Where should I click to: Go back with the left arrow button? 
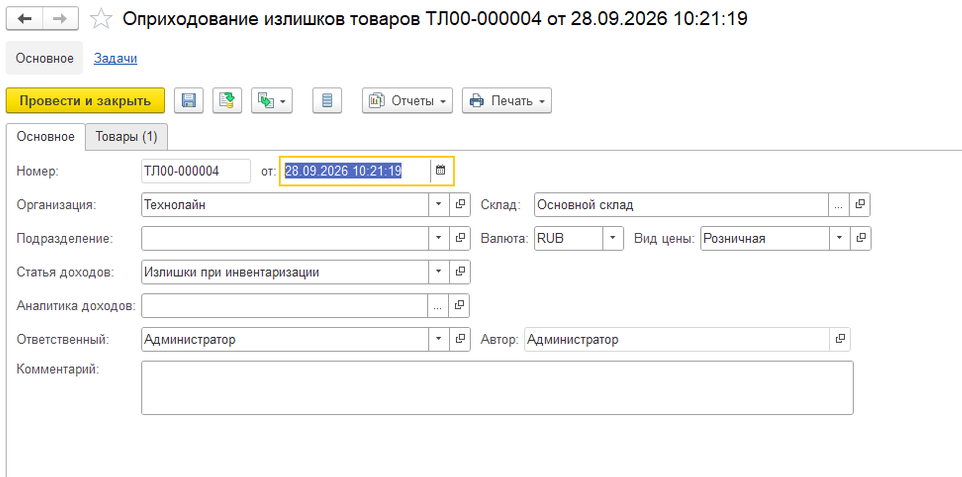coord(25,19)
